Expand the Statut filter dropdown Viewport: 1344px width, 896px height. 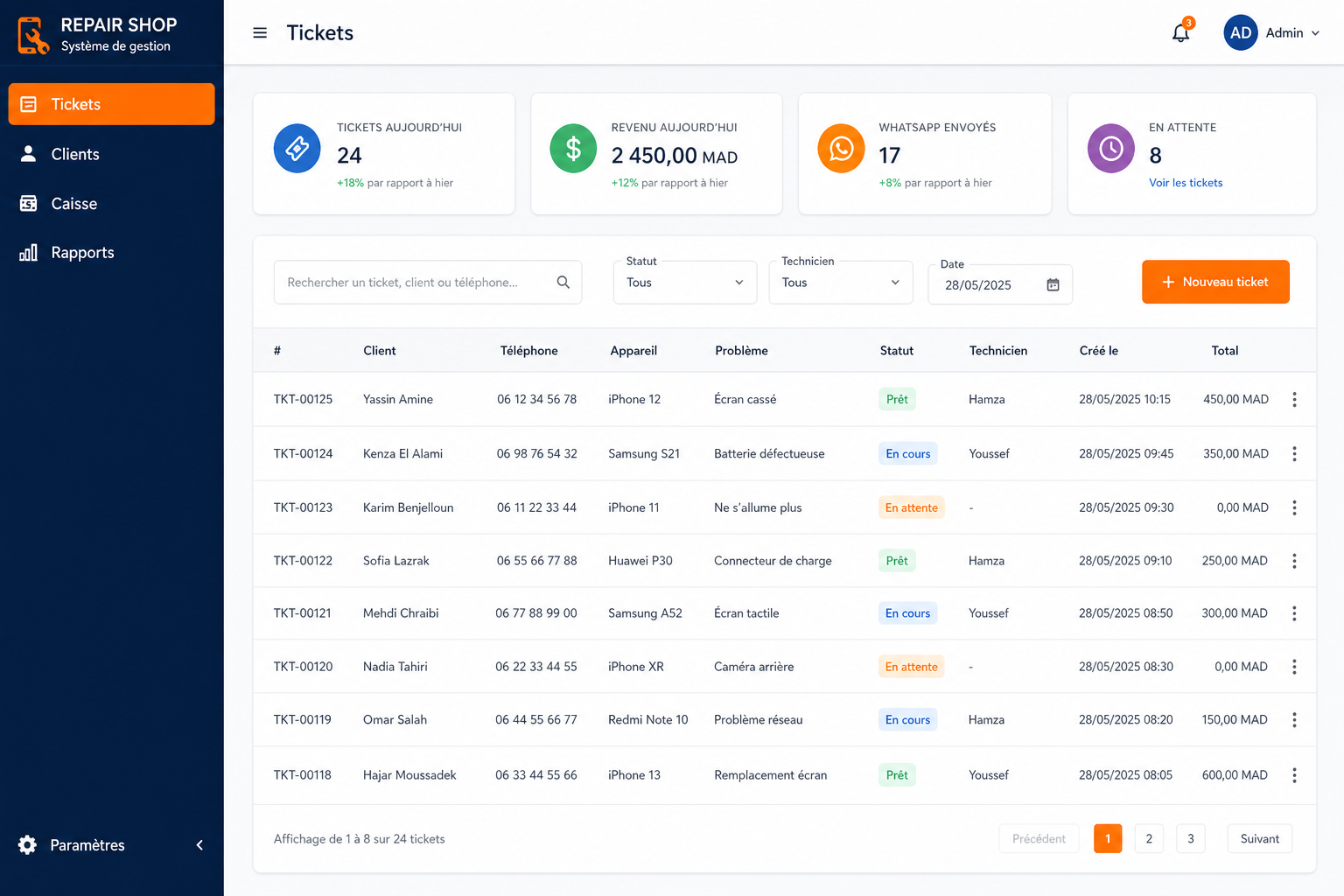coord(685,282)
